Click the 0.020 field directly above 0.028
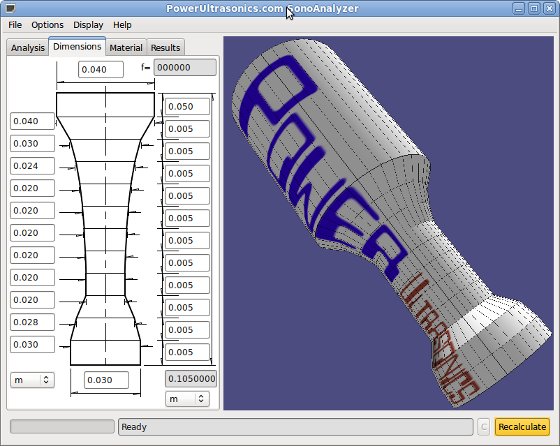The image size is (560, 446). [x=32, y=300]
